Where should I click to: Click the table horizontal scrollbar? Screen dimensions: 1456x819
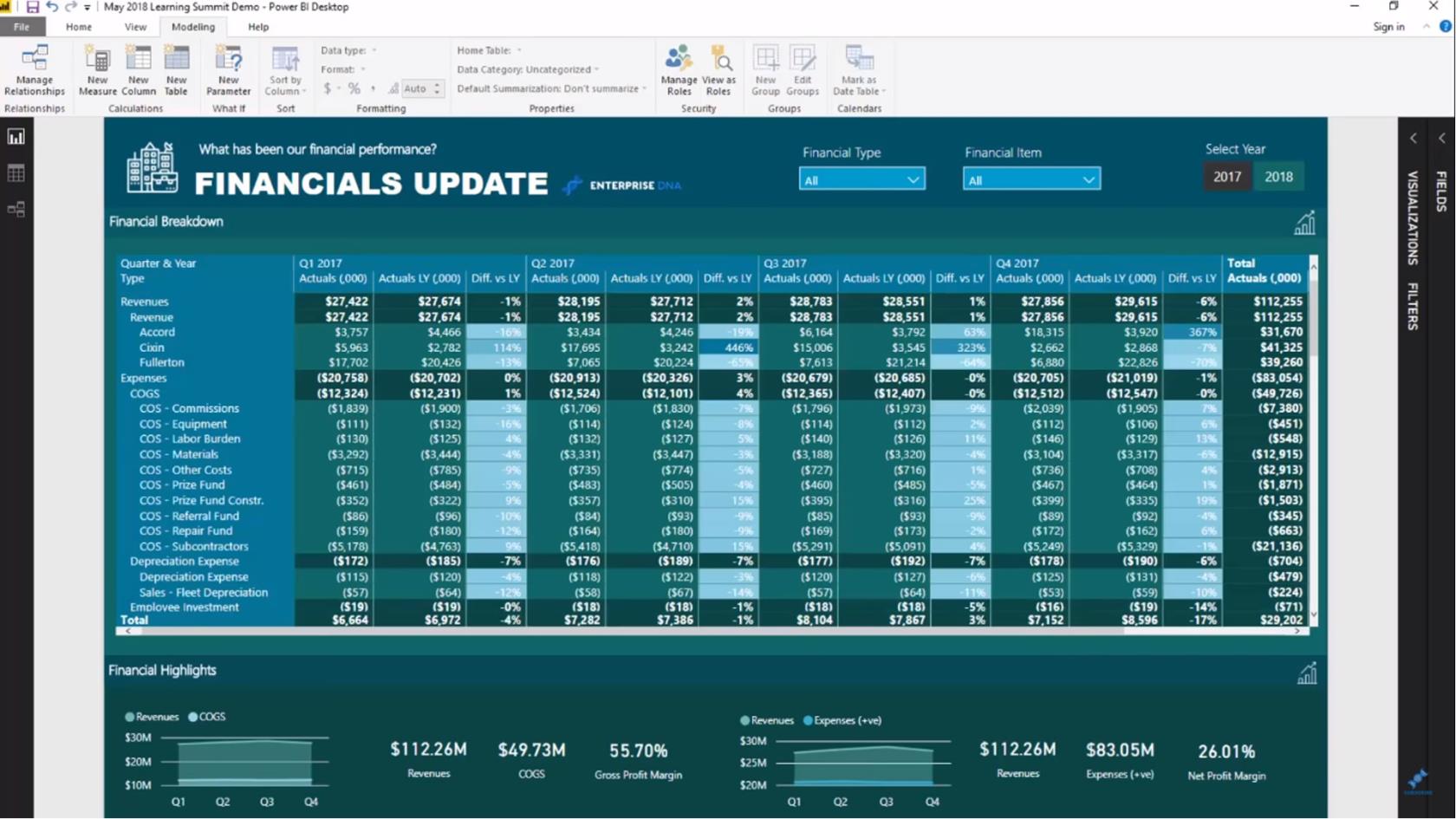pos(713,632)
